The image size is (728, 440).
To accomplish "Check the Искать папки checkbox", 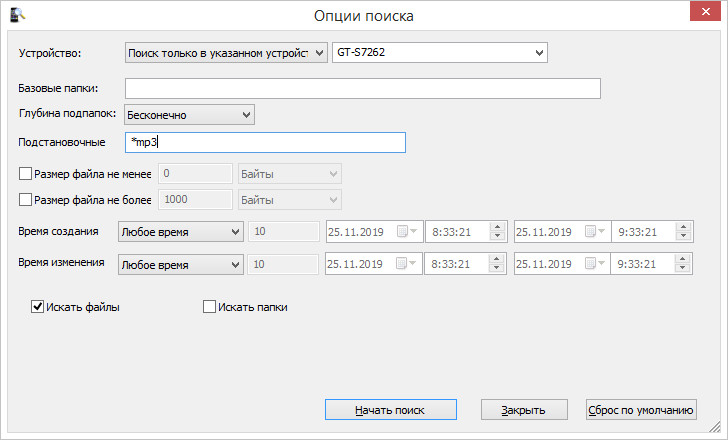I will (x=209, y=306).
